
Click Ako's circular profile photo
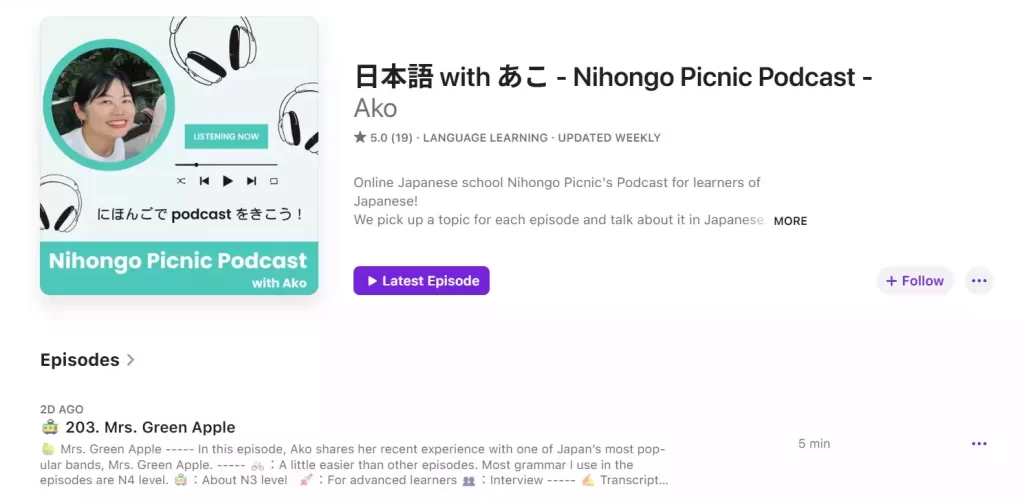[108, 104]
